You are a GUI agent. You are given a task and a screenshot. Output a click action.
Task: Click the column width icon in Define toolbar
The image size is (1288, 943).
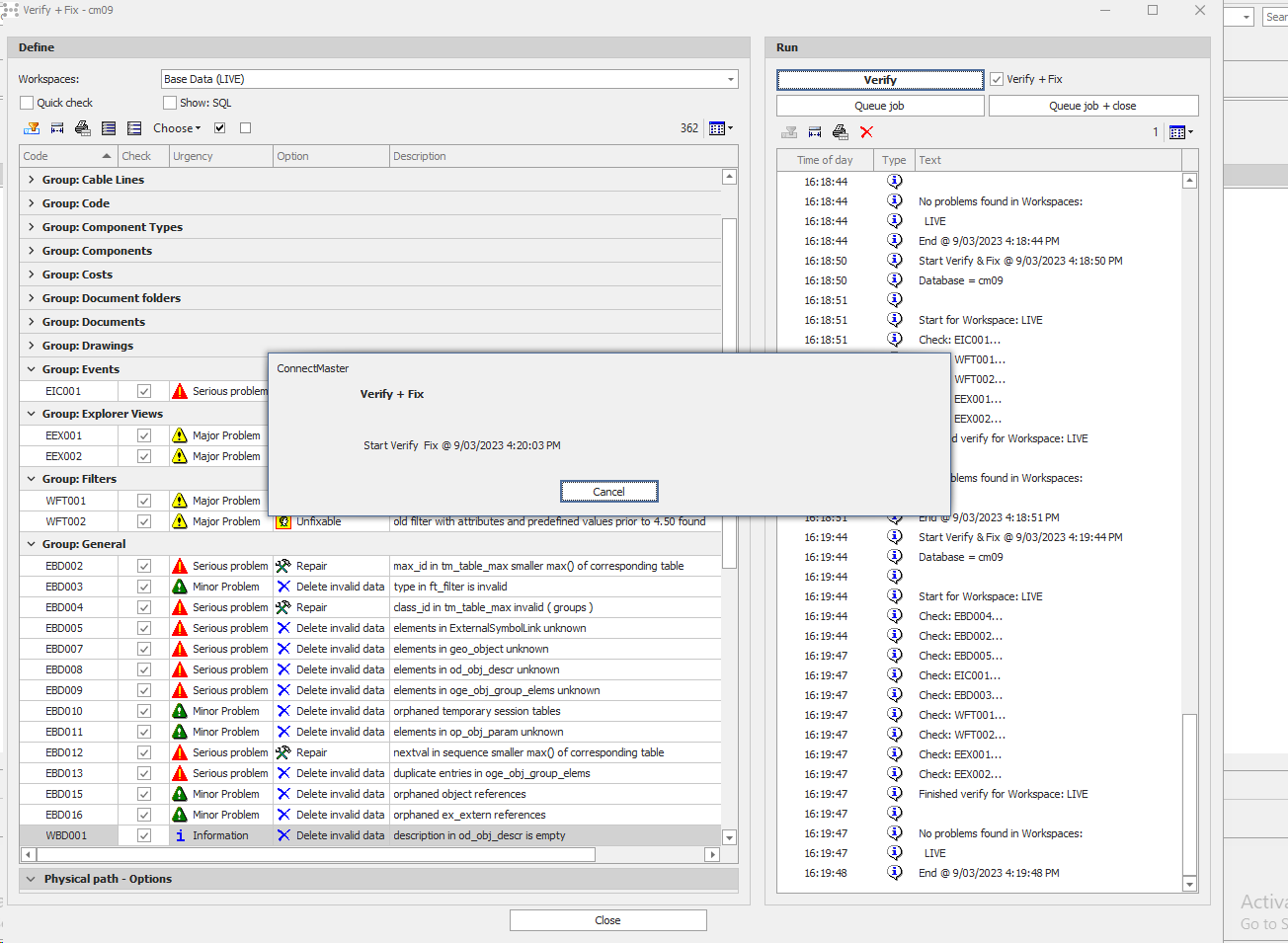pyautogui.click(x=57, y=128)
